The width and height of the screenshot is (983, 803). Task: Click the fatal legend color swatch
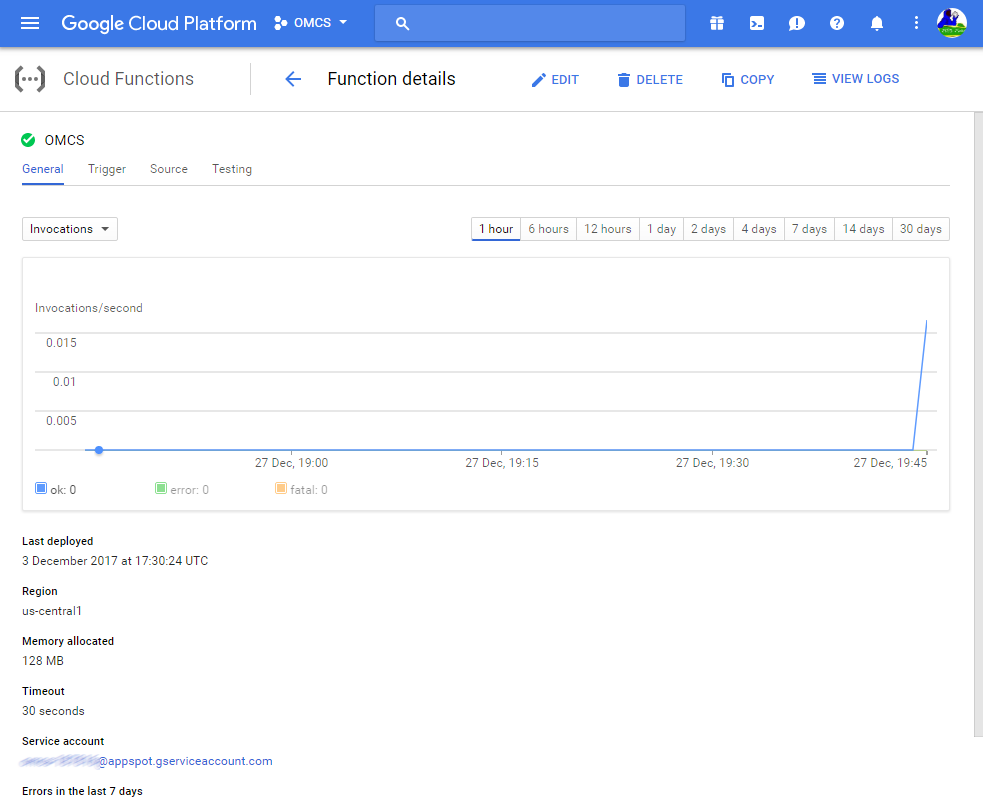[281, 489]
